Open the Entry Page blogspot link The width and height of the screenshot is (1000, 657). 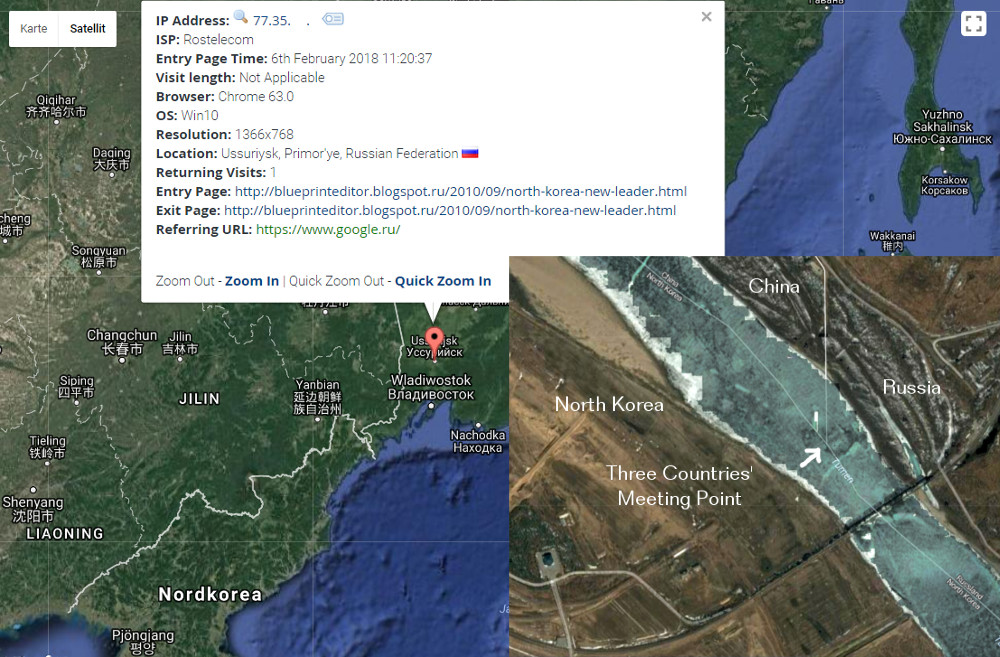point(460,191)
